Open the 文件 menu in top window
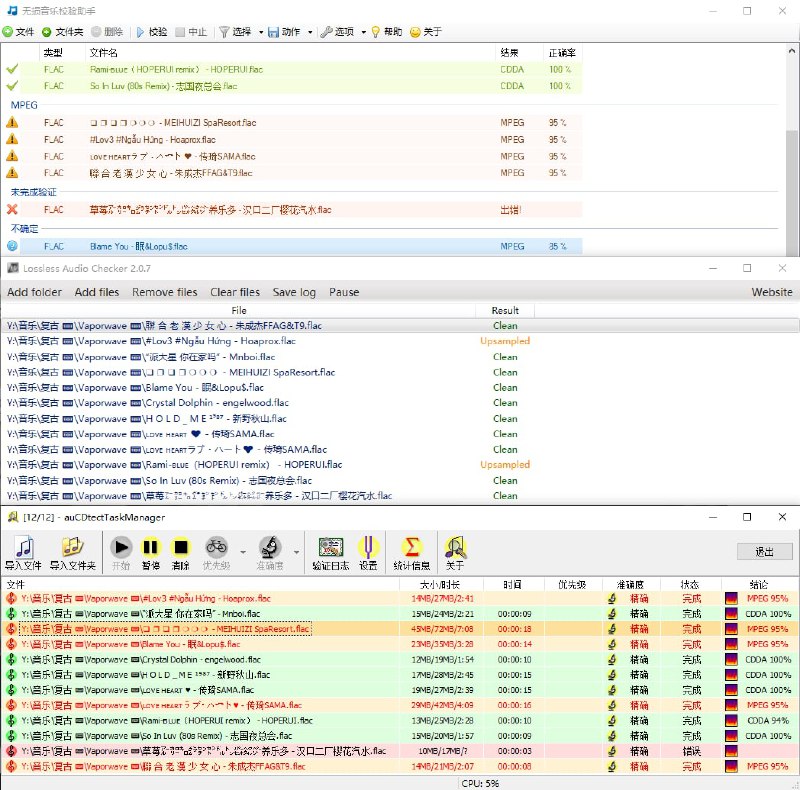 pyautogui.click(x=22, y=31)
